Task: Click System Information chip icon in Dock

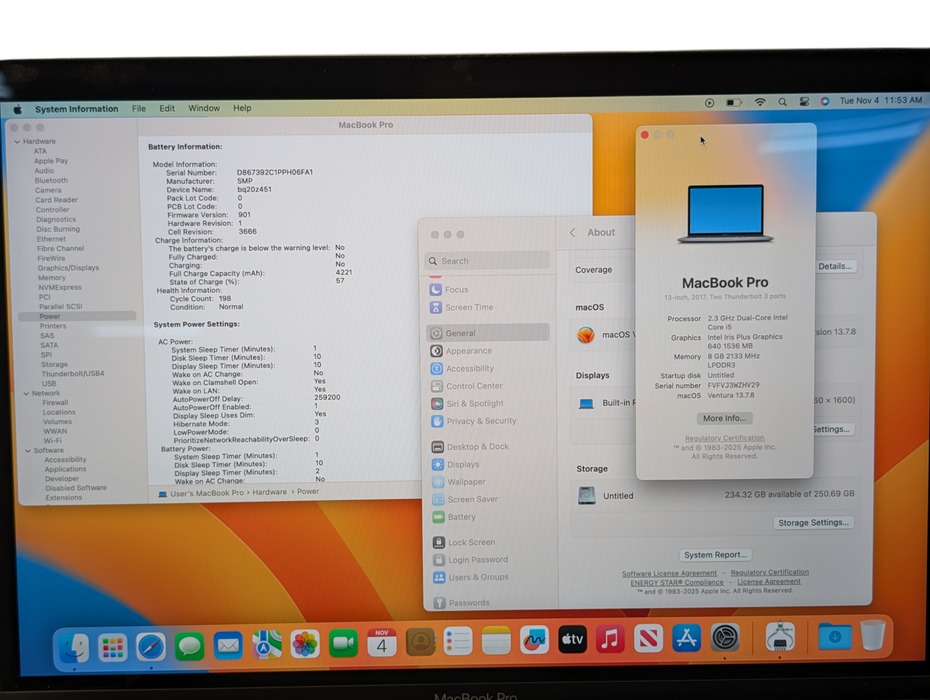Action: click(780, 637)
